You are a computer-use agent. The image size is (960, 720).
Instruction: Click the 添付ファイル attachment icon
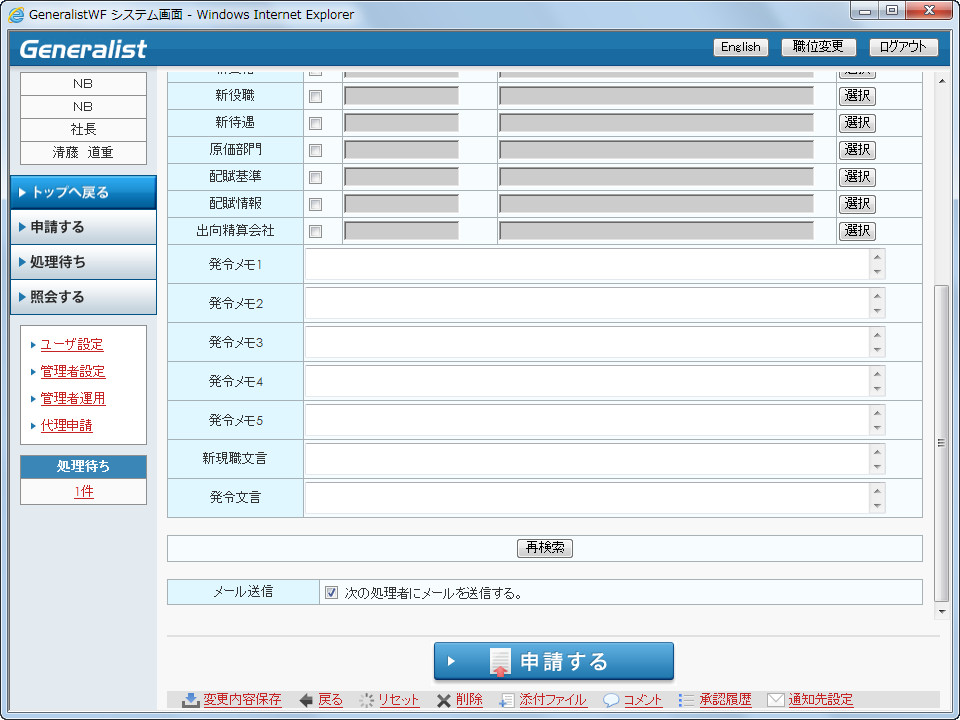click(x=507, y=700)
